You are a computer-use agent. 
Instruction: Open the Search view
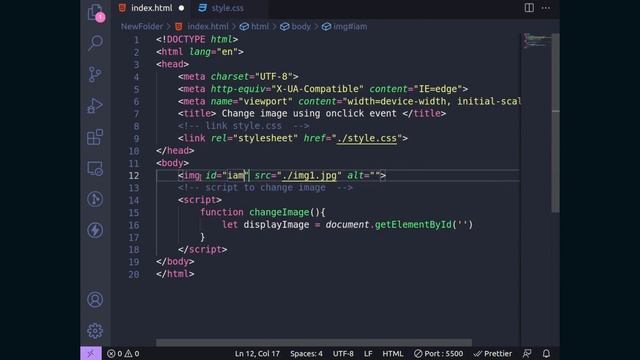pos(95,43)
